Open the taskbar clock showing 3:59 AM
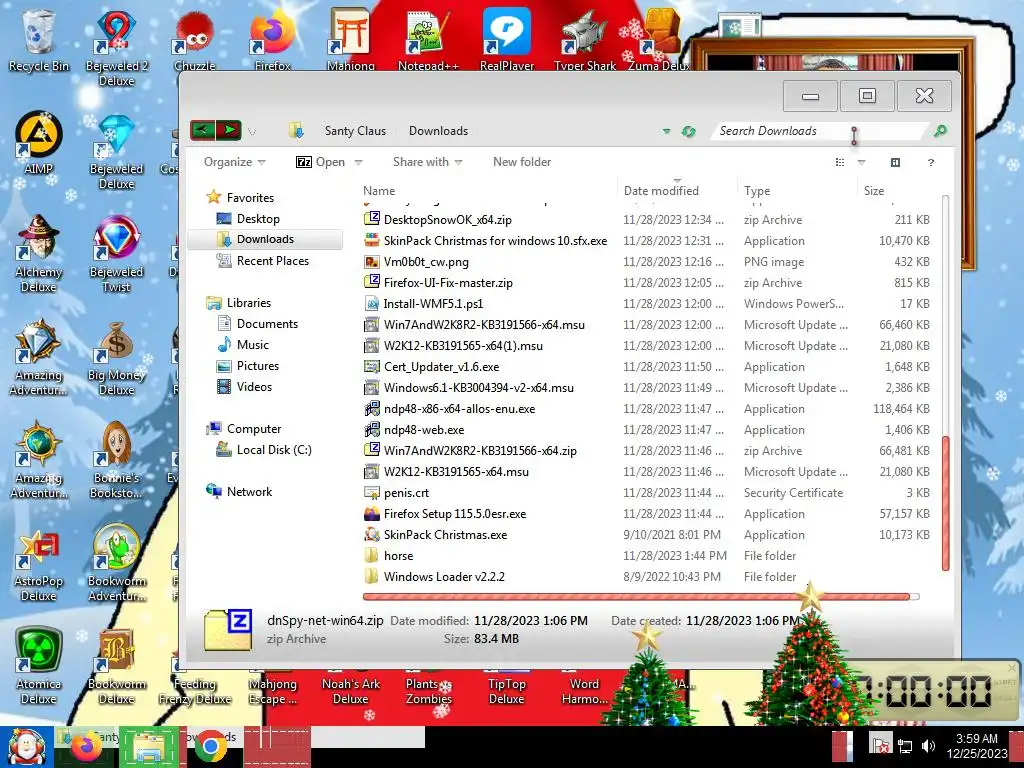1024x768 pixels. (x=976, y=746)
